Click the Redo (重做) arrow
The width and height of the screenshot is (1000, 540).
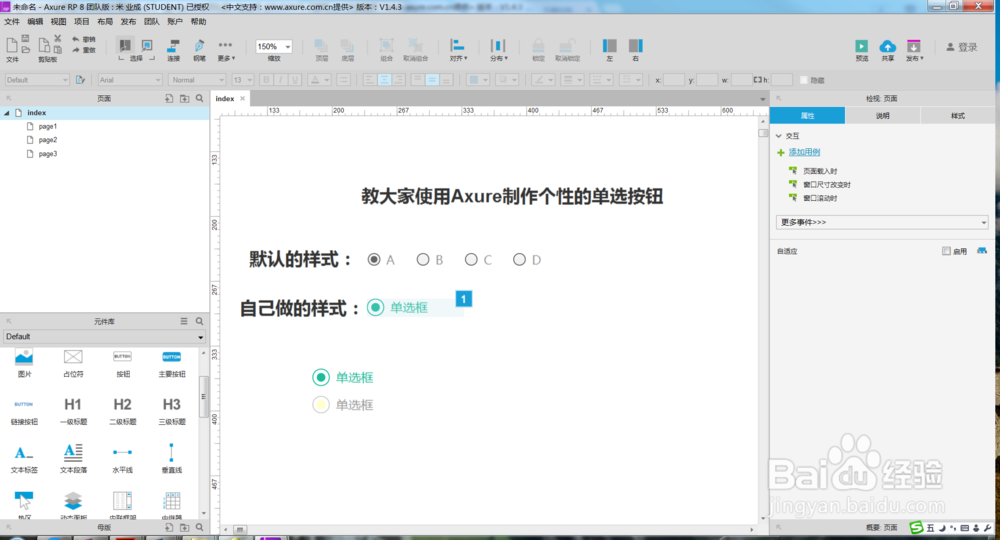pyautogui.click(x=76, y=50)
